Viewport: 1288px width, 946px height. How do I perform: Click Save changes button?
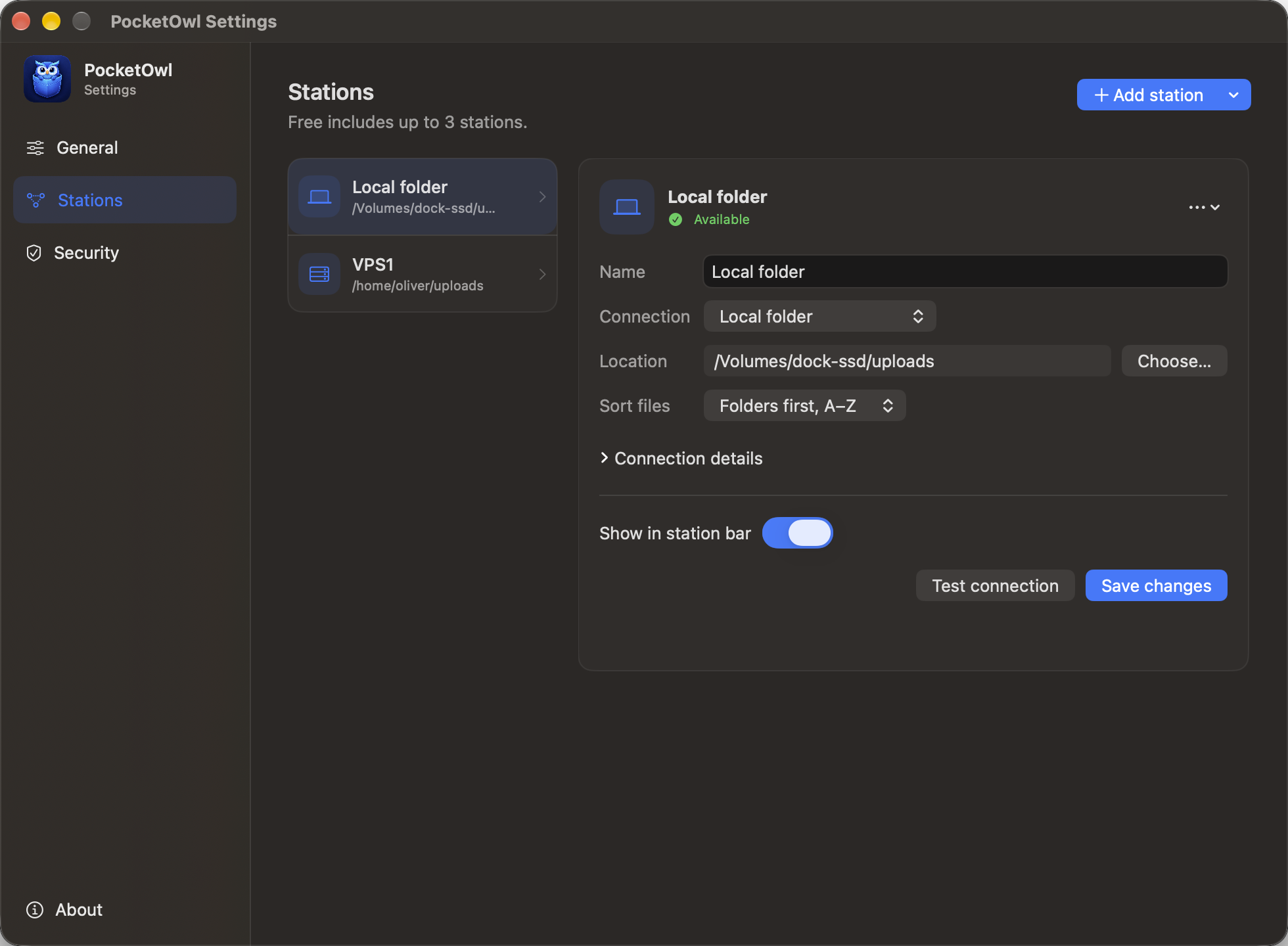(1157, 586)
